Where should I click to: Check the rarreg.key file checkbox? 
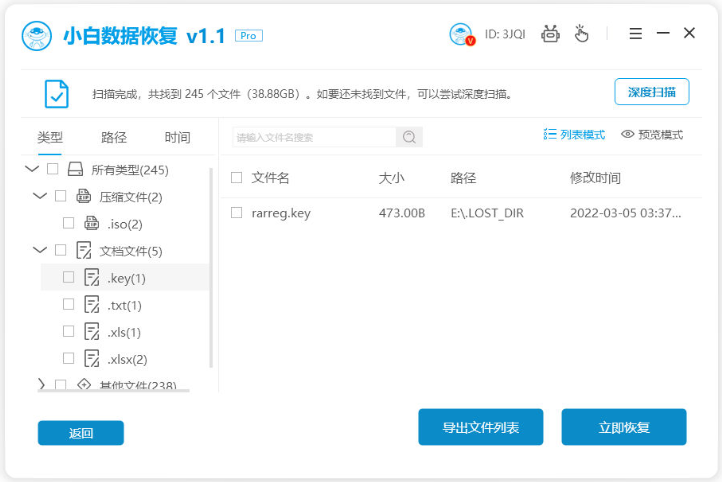(x=237, y=213)
